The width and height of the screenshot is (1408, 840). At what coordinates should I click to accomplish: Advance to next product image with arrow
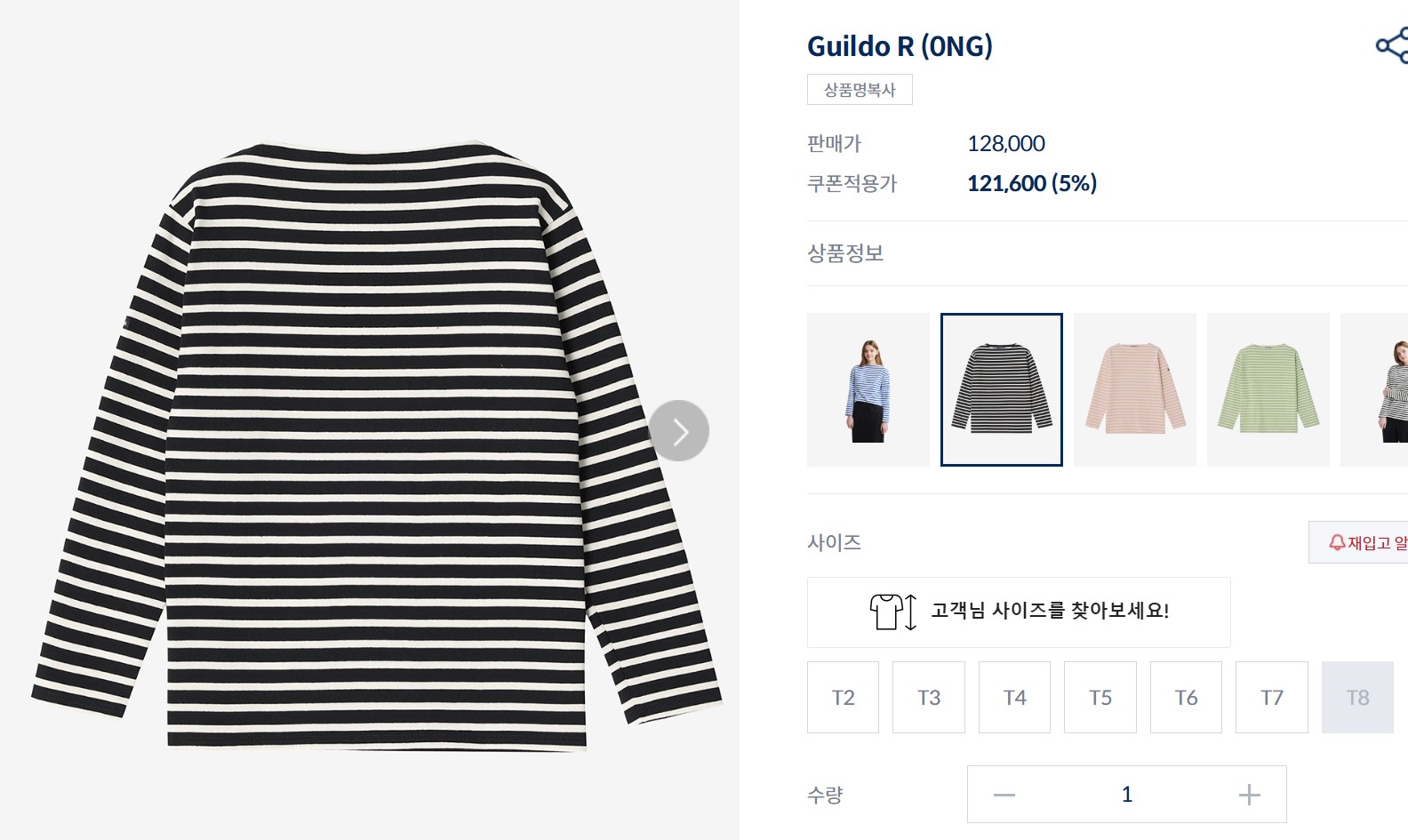coord(679,431)
